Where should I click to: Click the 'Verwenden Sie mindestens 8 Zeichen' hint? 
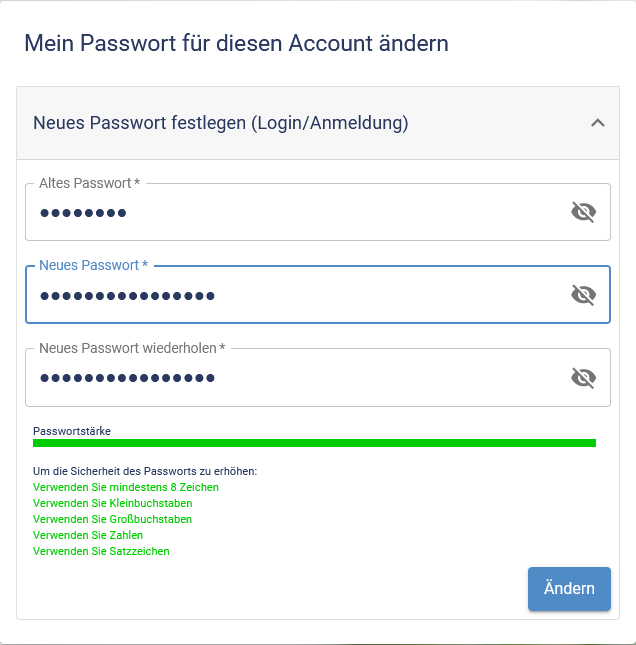click(126, 487)
